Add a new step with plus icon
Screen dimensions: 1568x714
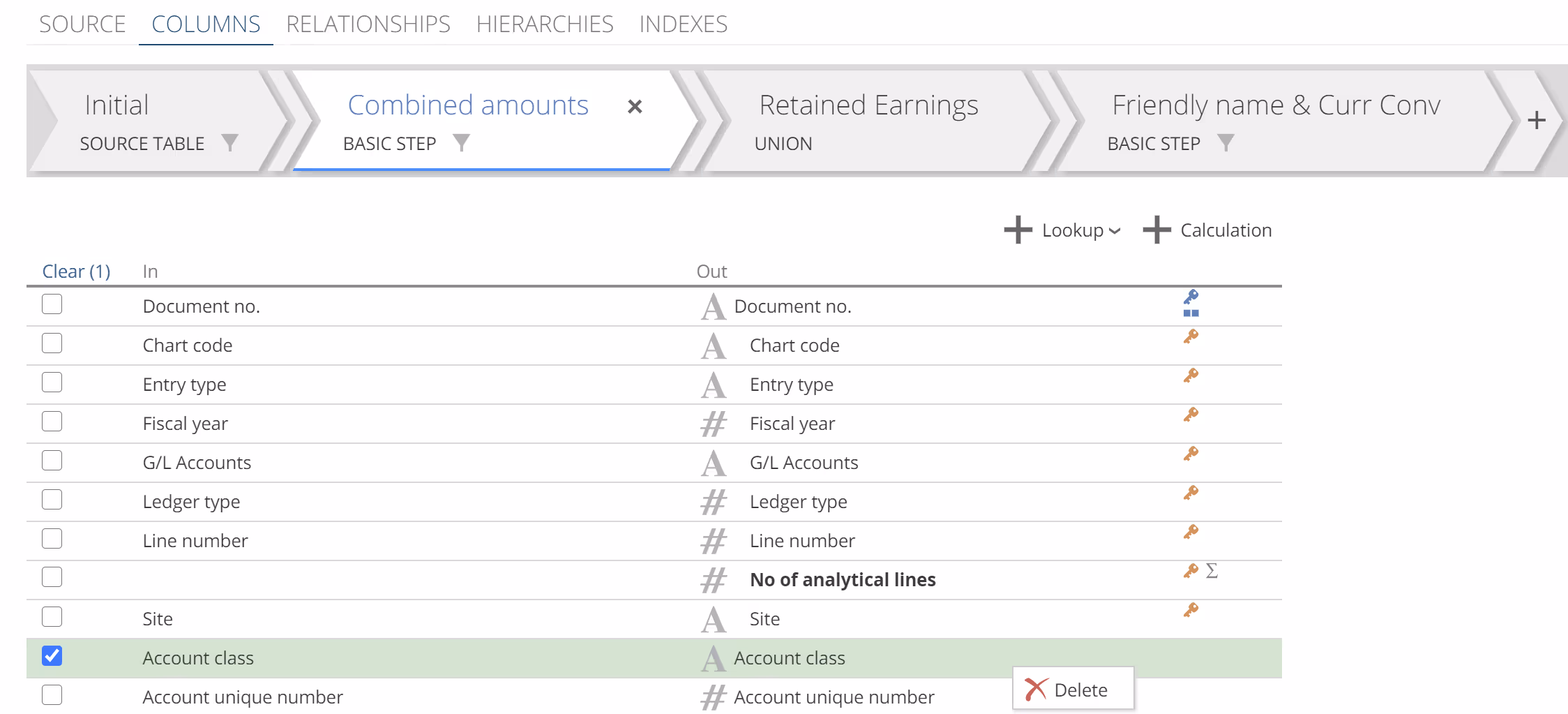1536,121
